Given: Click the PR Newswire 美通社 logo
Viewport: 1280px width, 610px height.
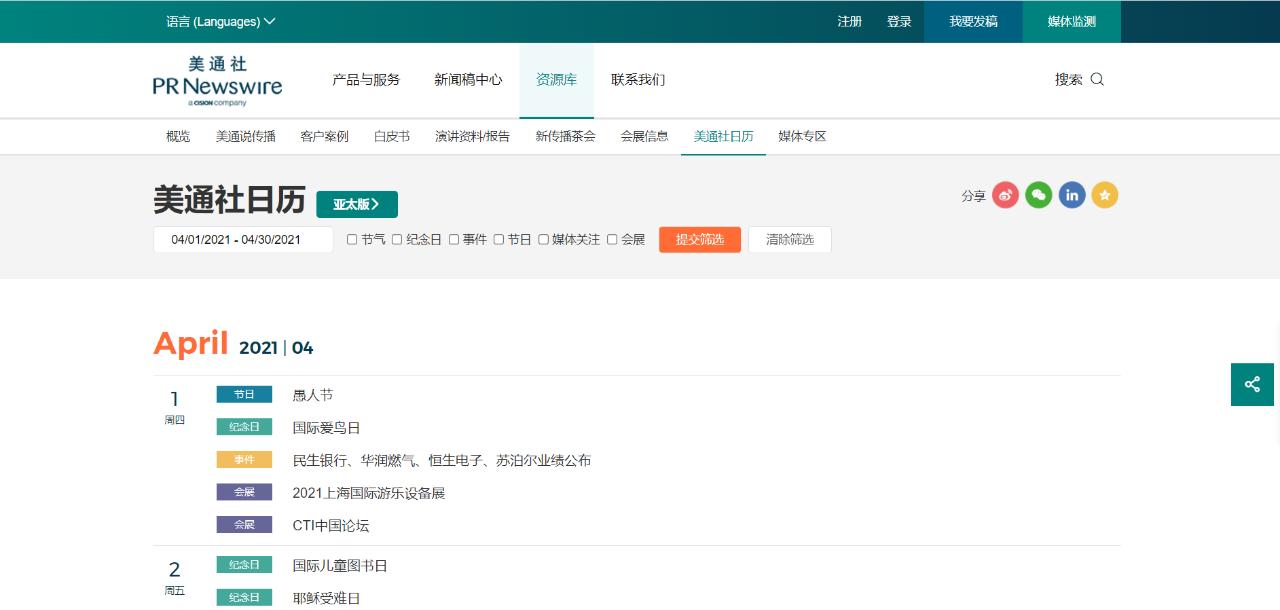Looking at the screenshot, I should pyautogui.click(x=219, y=80).
